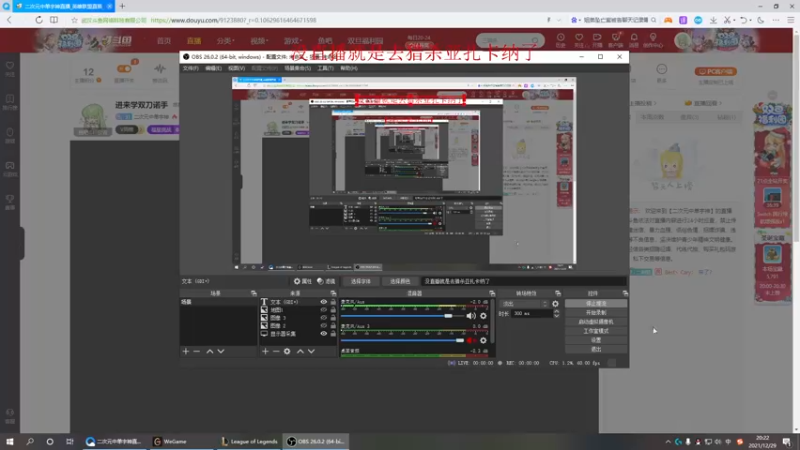Image resolution: width=800 pixels, height=450 pixels.
Task: Open OBS Tools menu
Action: (x=325, y=68)
